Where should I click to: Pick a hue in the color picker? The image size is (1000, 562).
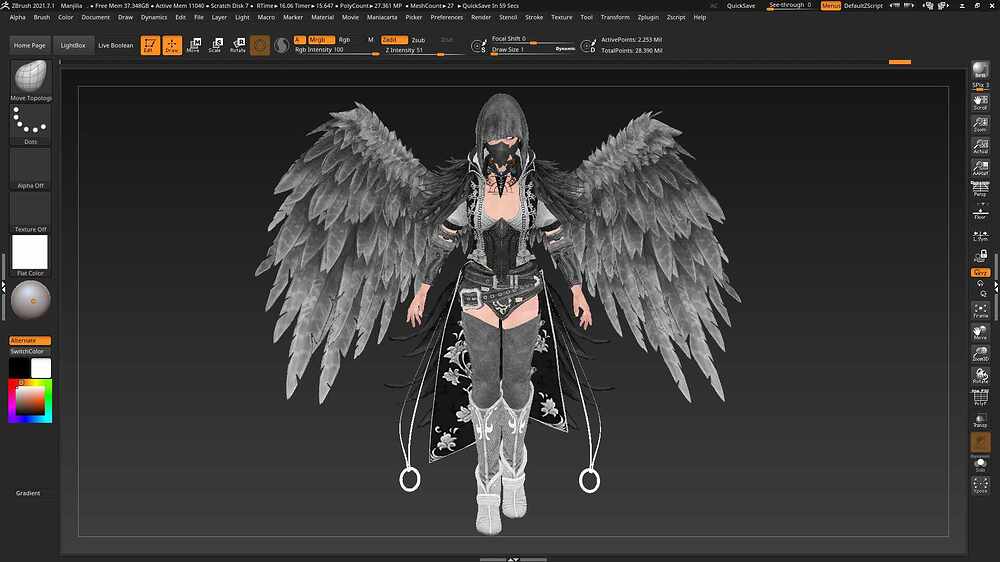point(30,401)
